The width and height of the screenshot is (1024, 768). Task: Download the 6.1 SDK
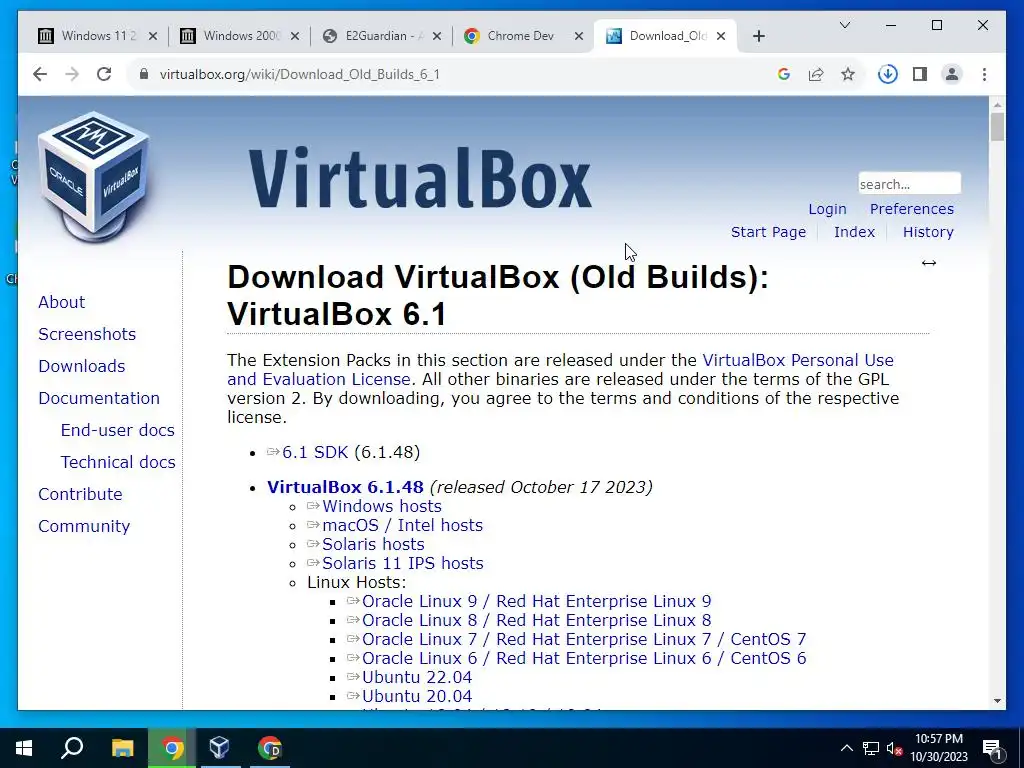pos(315,453)
